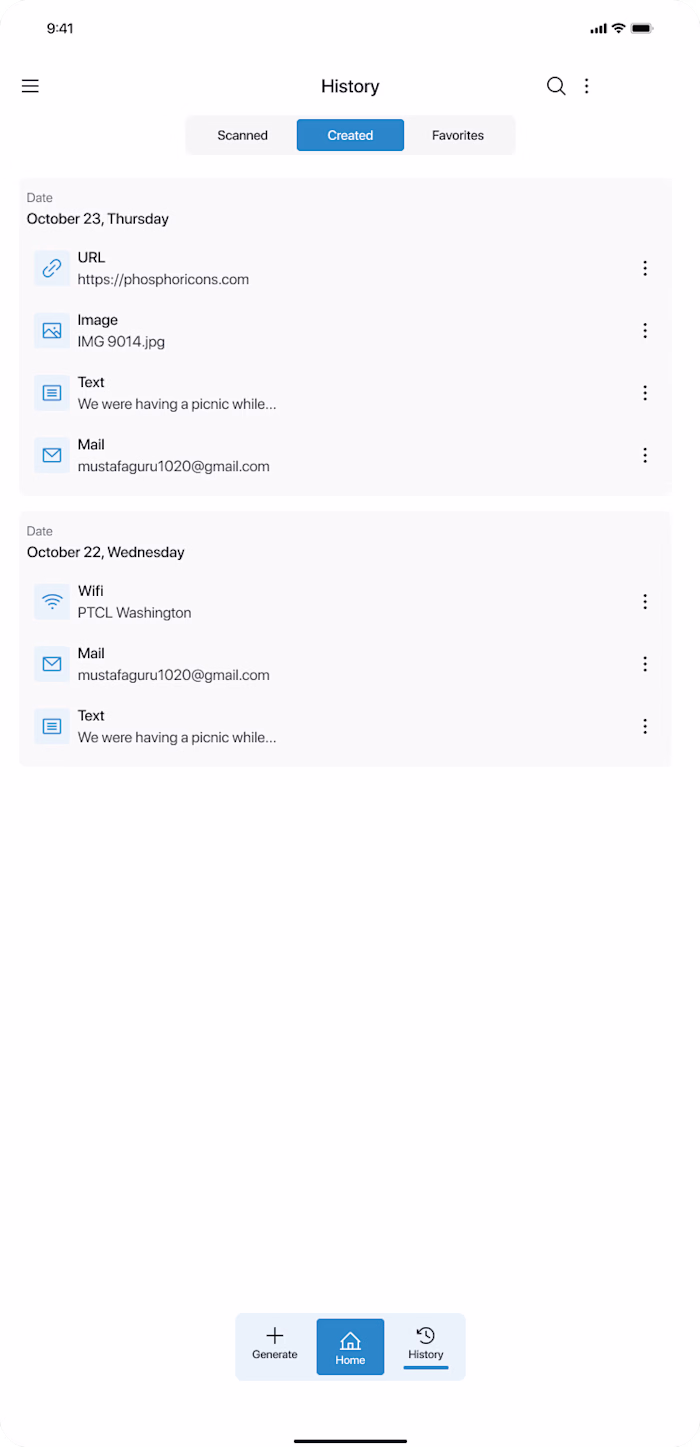The image size is (700, 1447).
Task: Open options for the phosphoricons URL entry
Action: tap(645, 268)
